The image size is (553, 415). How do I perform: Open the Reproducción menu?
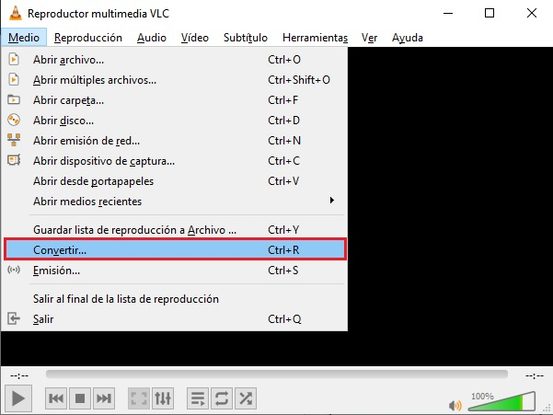point(88,37)
